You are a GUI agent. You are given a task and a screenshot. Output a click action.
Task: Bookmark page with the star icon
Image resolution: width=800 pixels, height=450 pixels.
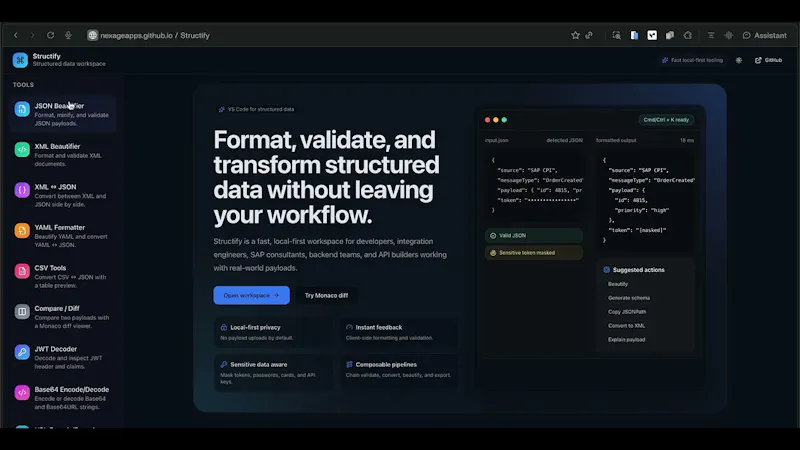(x=575, y=35)
